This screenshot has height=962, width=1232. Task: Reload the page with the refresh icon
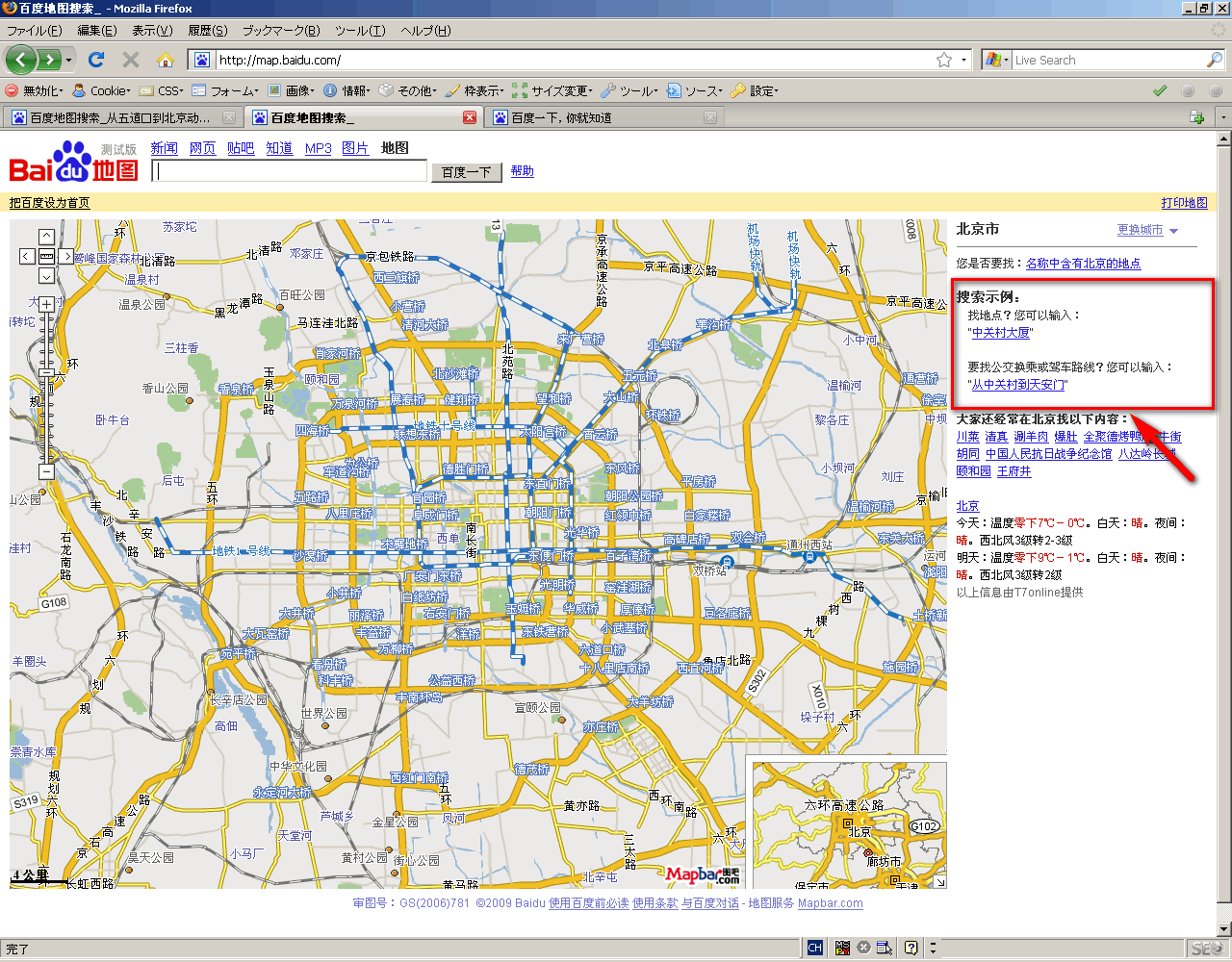[x=96, y=60]
